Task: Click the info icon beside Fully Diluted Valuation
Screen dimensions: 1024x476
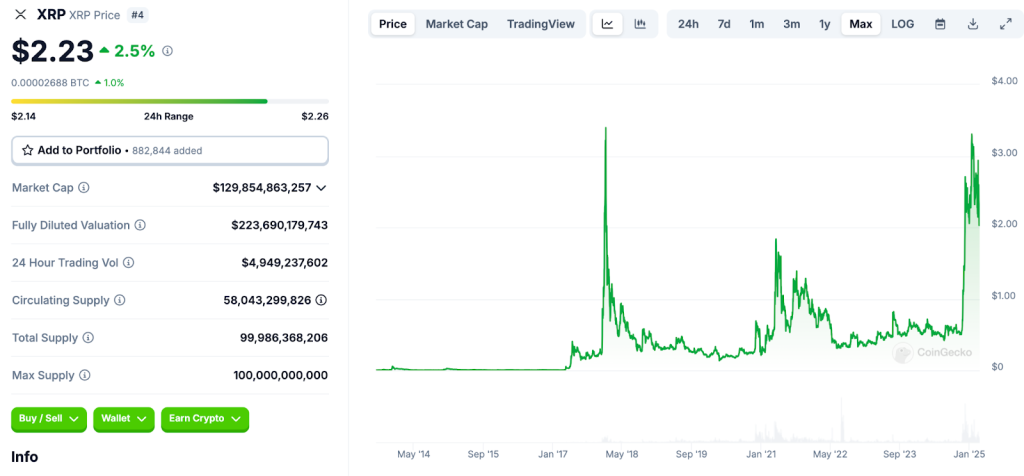Action: click(x=140, y=225)
